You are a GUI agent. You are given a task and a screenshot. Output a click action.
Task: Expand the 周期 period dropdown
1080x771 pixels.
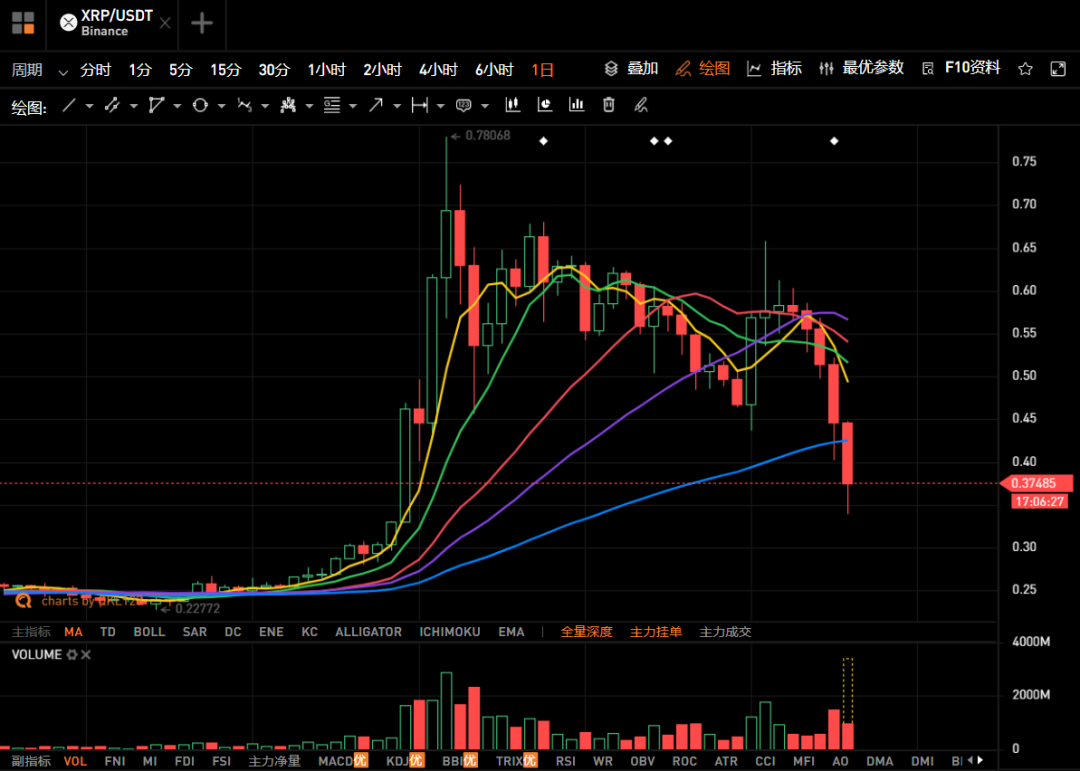click(x=63, y=71)
